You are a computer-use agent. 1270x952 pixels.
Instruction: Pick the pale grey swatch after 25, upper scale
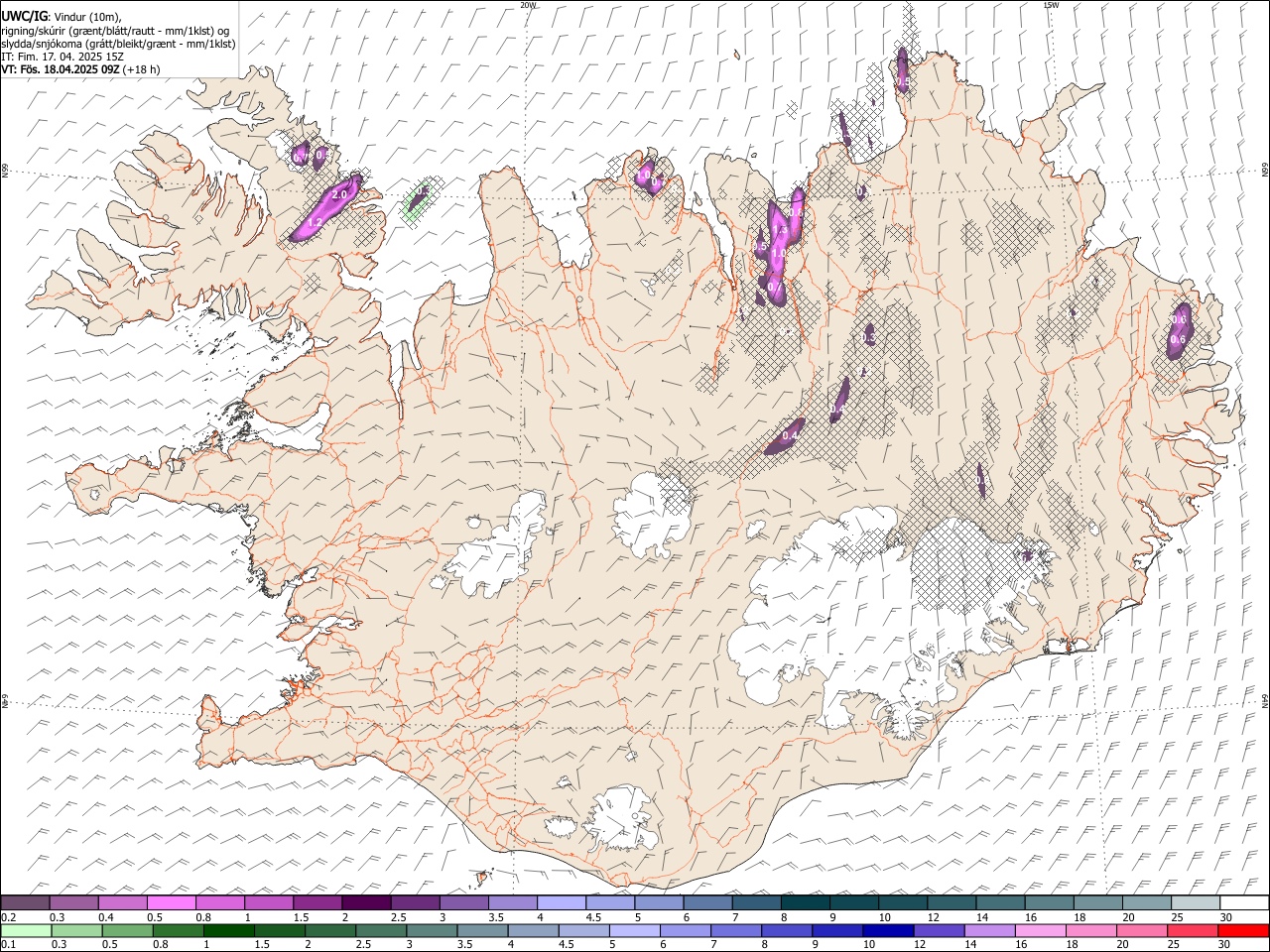tap(1196, 903)
